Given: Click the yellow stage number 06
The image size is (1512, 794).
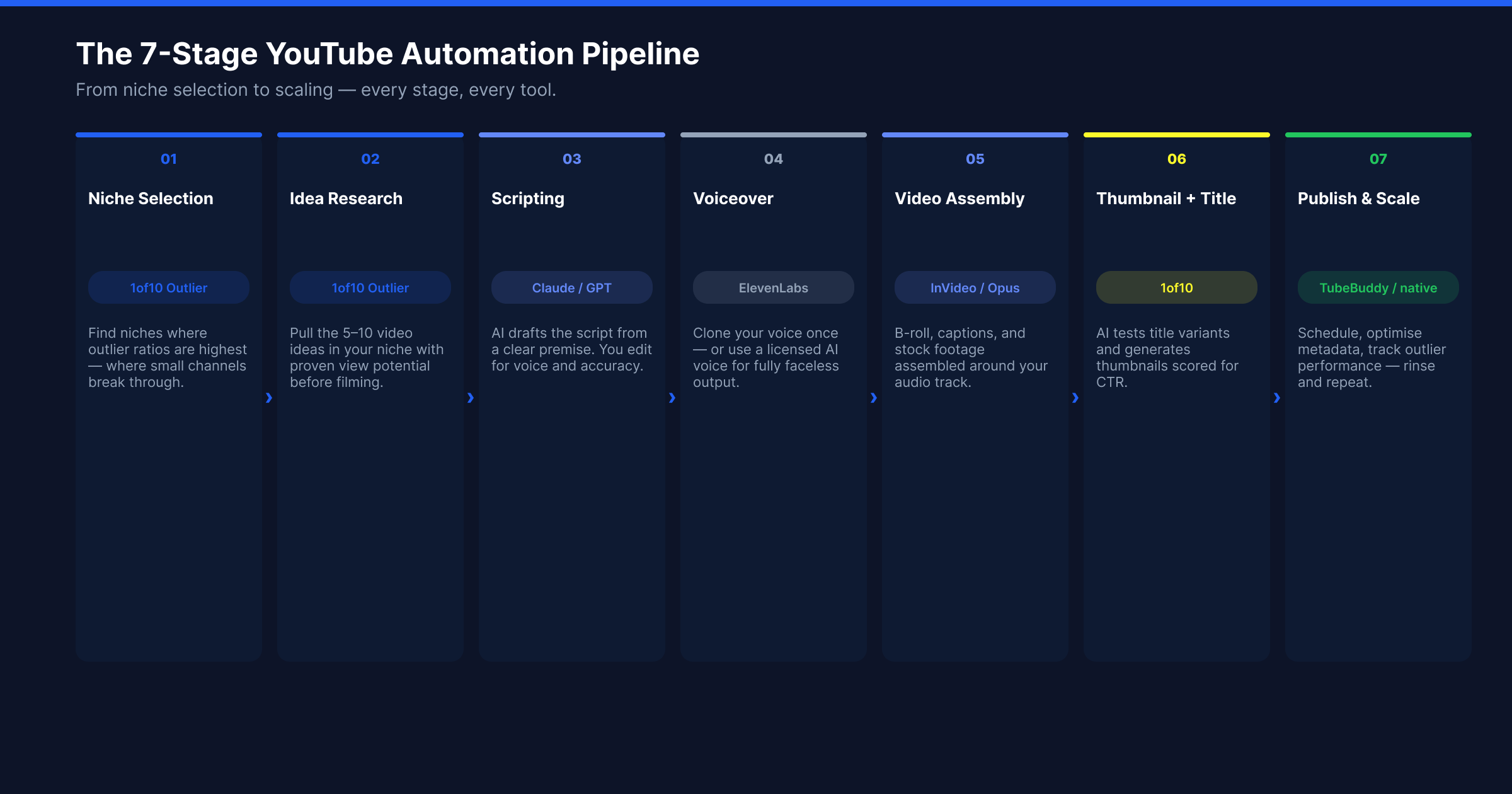Looking at the screenshot, I should coord(1177,159).
